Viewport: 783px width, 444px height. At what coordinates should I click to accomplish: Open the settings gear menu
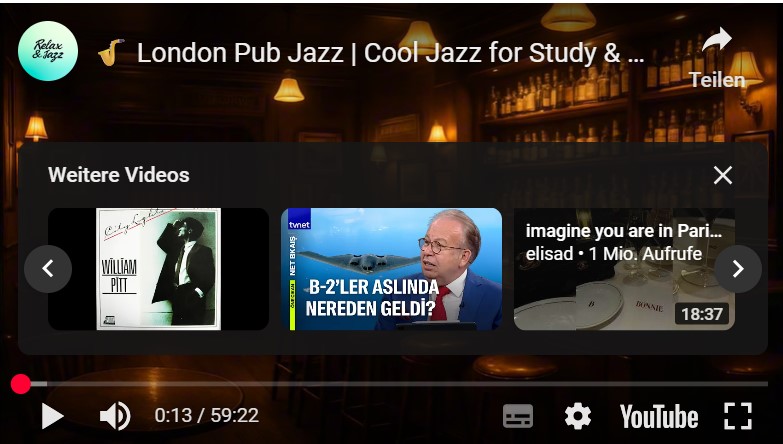coord(578,416)
